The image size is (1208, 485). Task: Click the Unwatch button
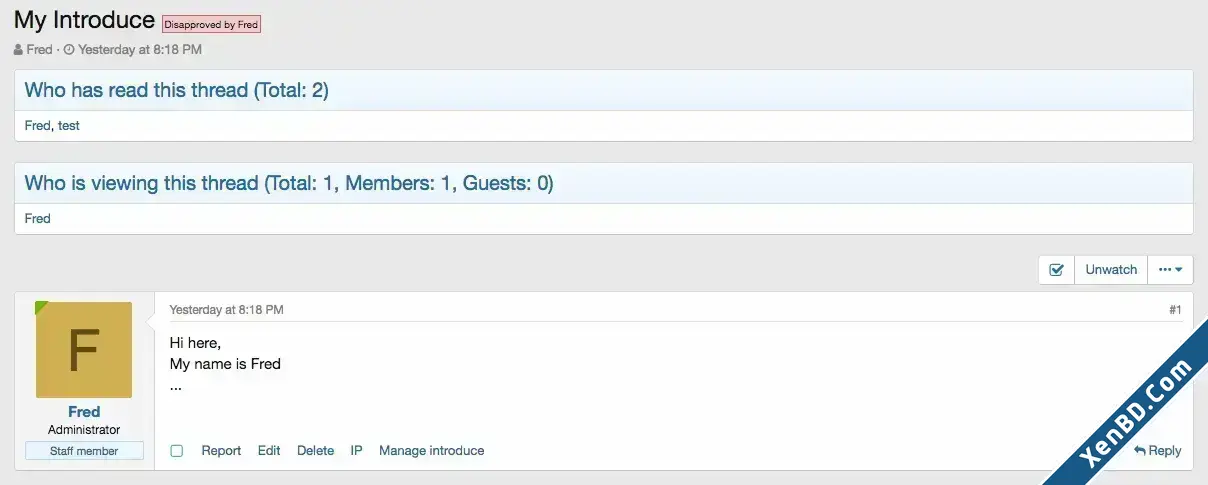[1111, 269]
